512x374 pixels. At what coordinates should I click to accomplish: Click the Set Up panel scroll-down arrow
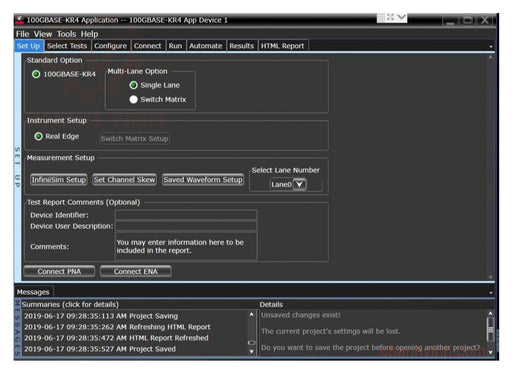tap(490, 277)
